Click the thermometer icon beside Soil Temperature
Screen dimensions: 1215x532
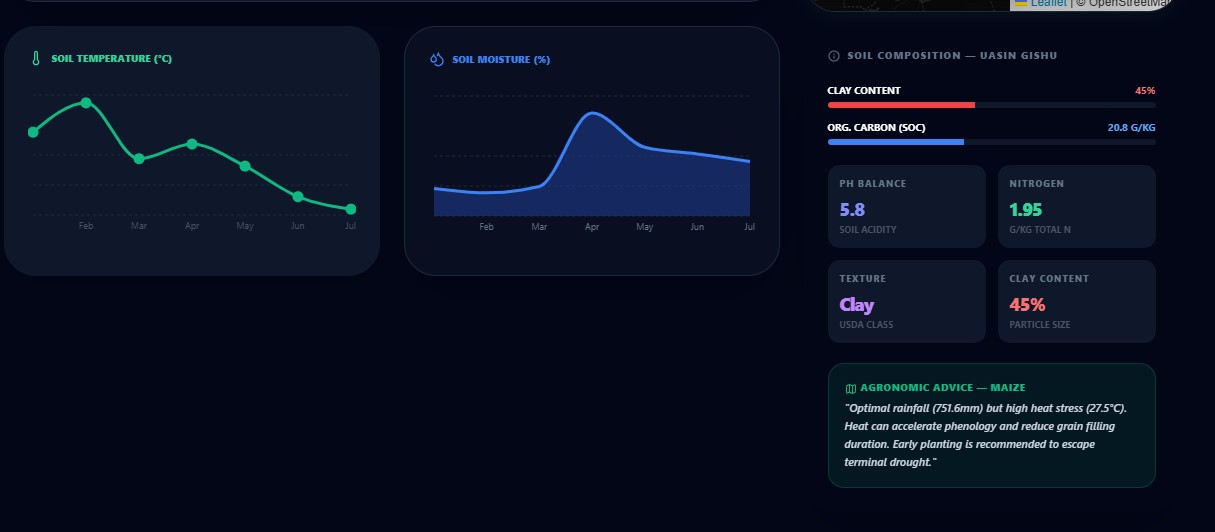tap(36, 59)
